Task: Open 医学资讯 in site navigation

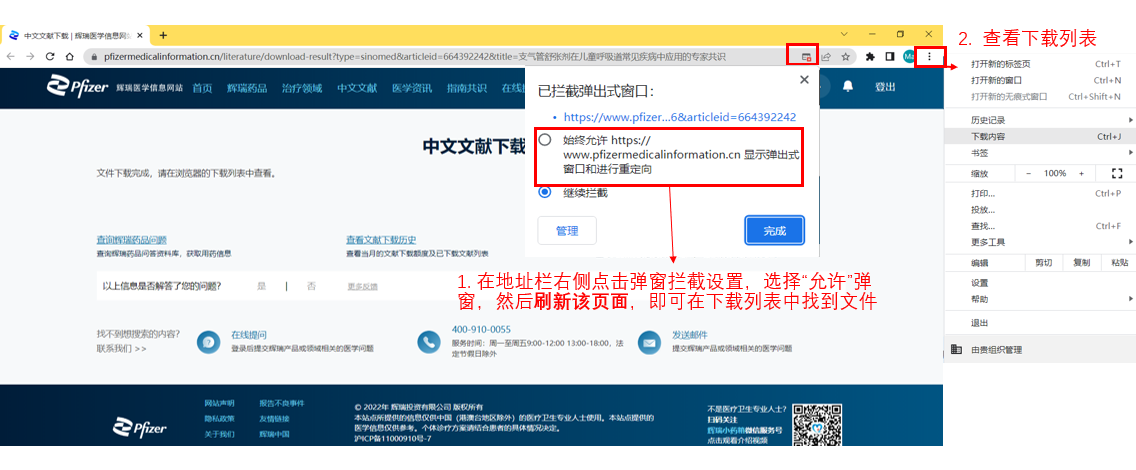Action: (x=412, y=88)
